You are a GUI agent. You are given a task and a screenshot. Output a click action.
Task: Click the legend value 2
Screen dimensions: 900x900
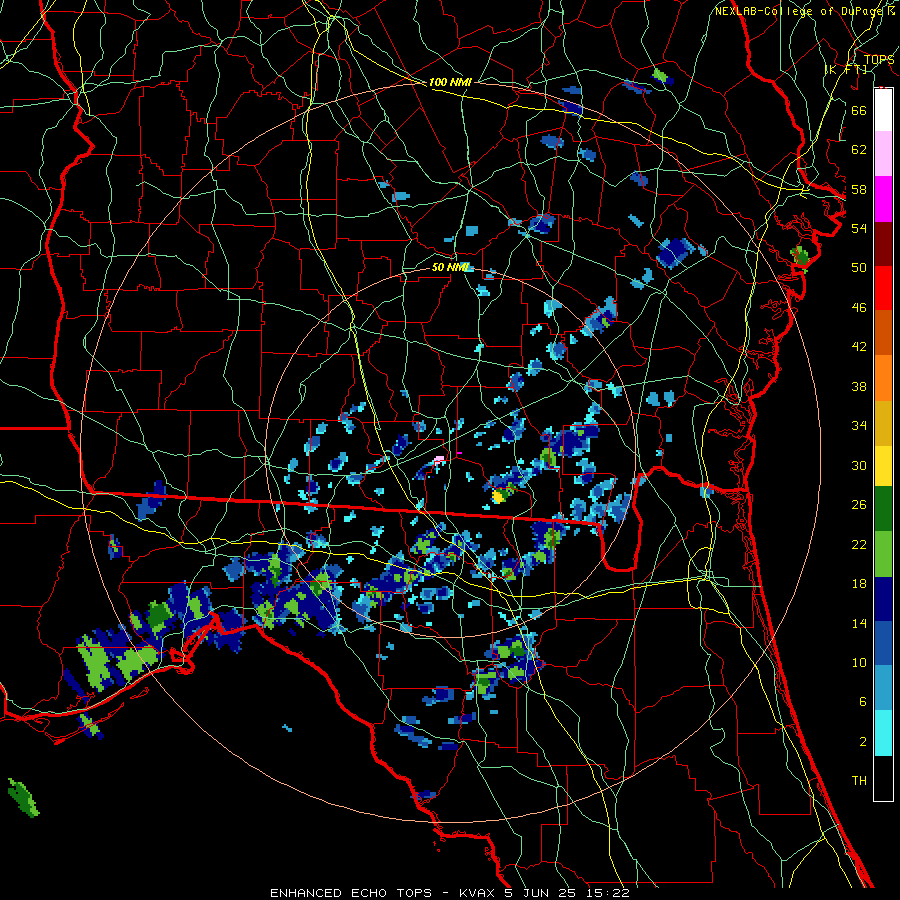click(x=863, y=742)
